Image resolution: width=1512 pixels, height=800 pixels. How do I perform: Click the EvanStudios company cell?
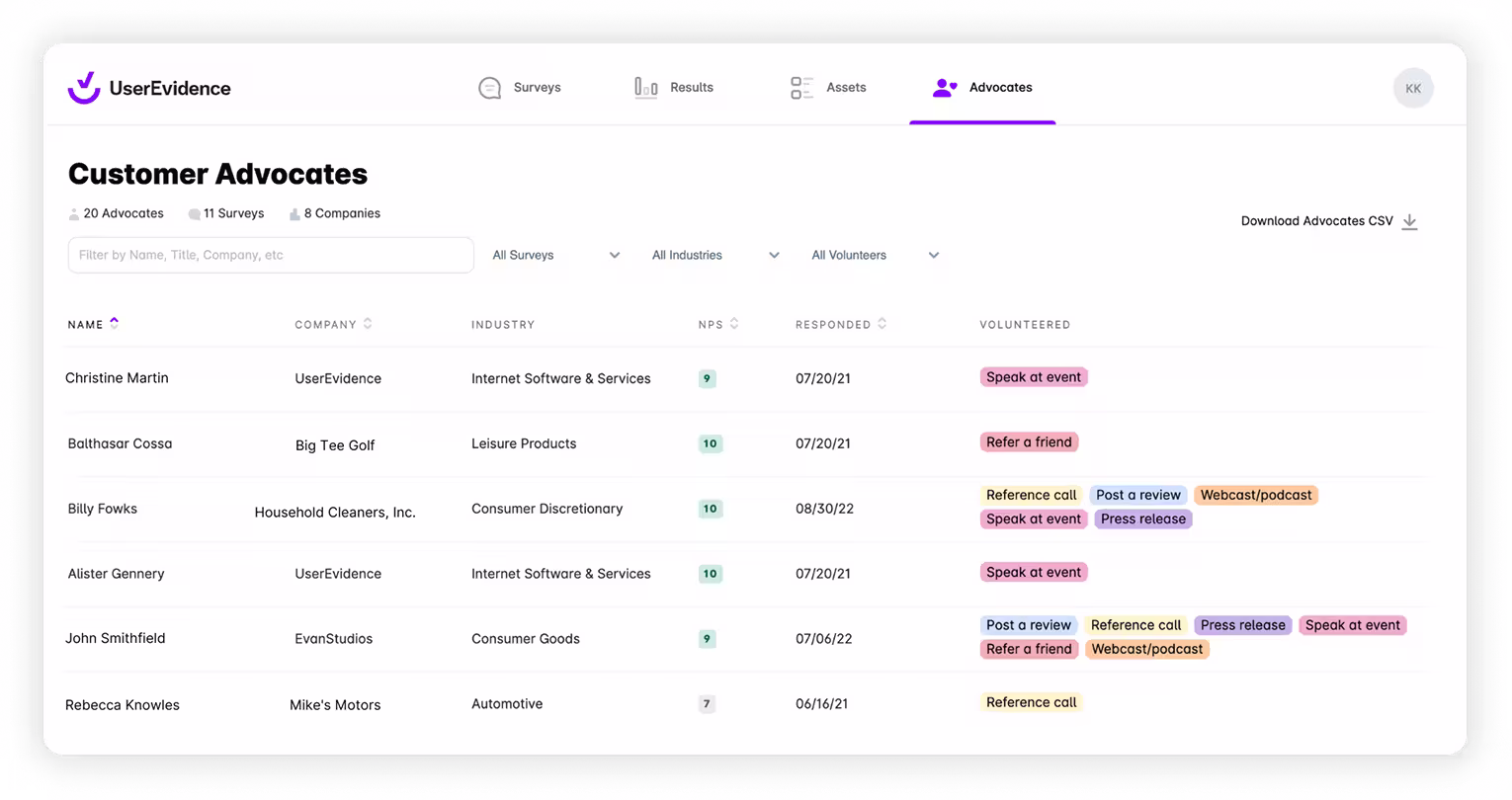pyautogui.click(x=334, y=639)
